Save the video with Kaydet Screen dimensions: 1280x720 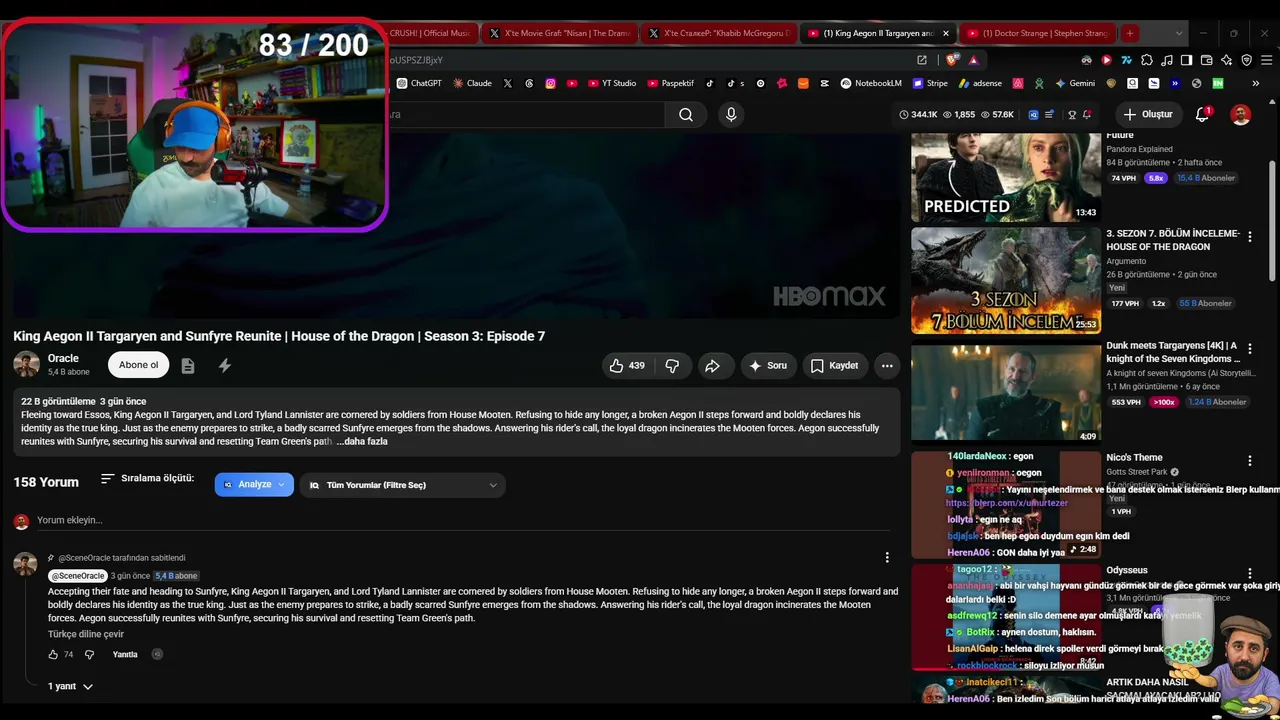[834, 366]
